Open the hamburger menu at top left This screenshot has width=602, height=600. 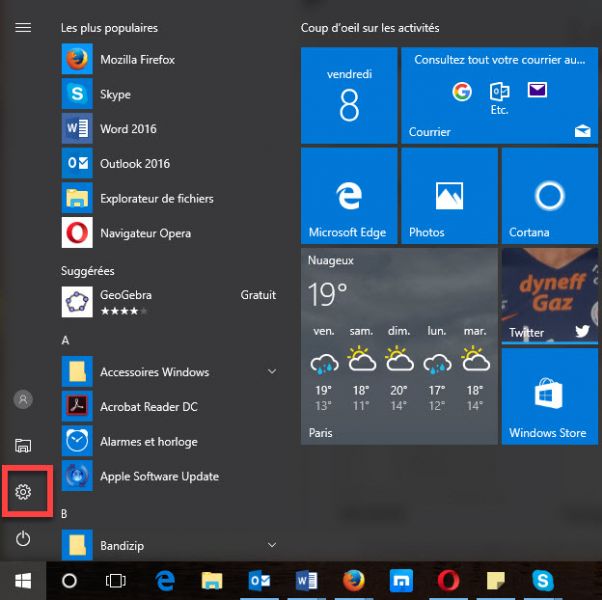point(23,28)
